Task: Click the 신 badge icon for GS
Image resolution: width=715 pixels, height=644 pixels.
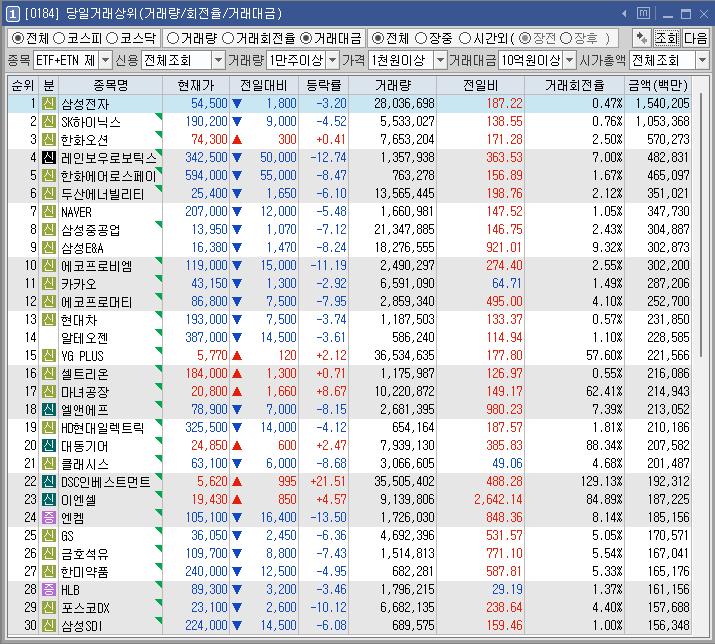Action: pyautogui.click(x=49, y=535)
